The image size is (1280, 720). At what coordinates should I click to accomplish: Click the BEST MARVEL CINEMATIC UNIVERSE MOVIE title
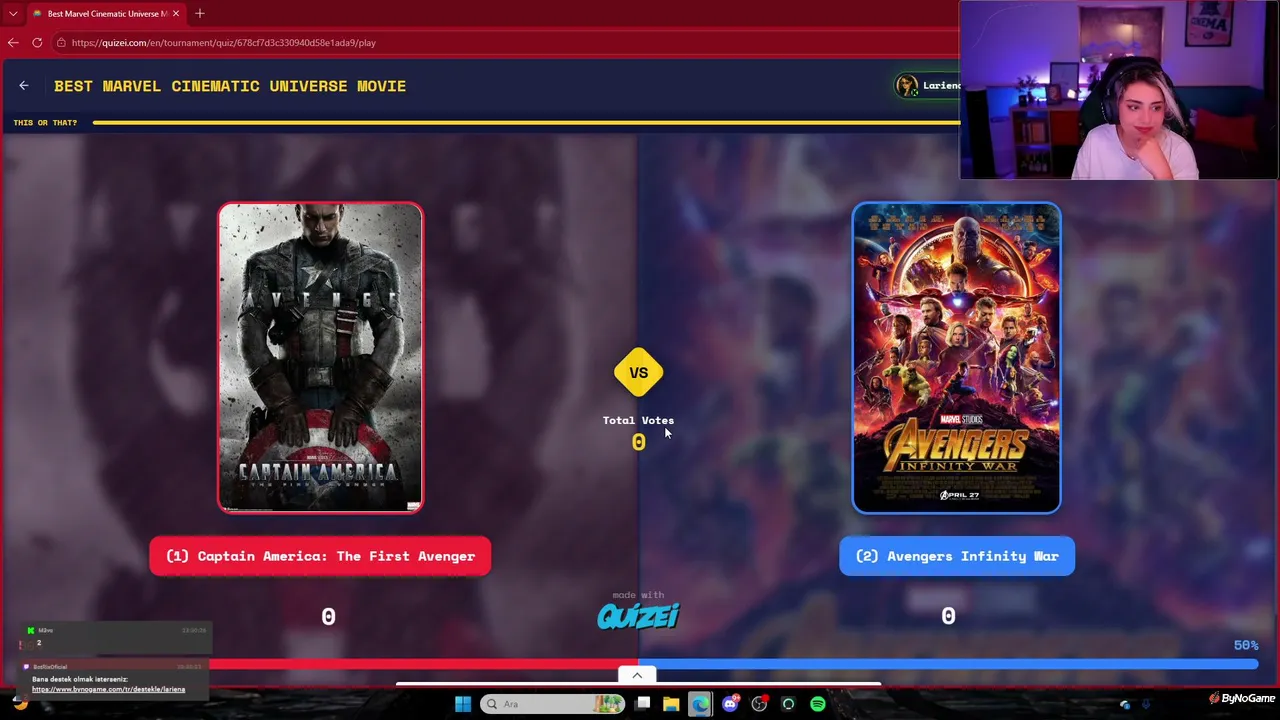pos(230,86)
